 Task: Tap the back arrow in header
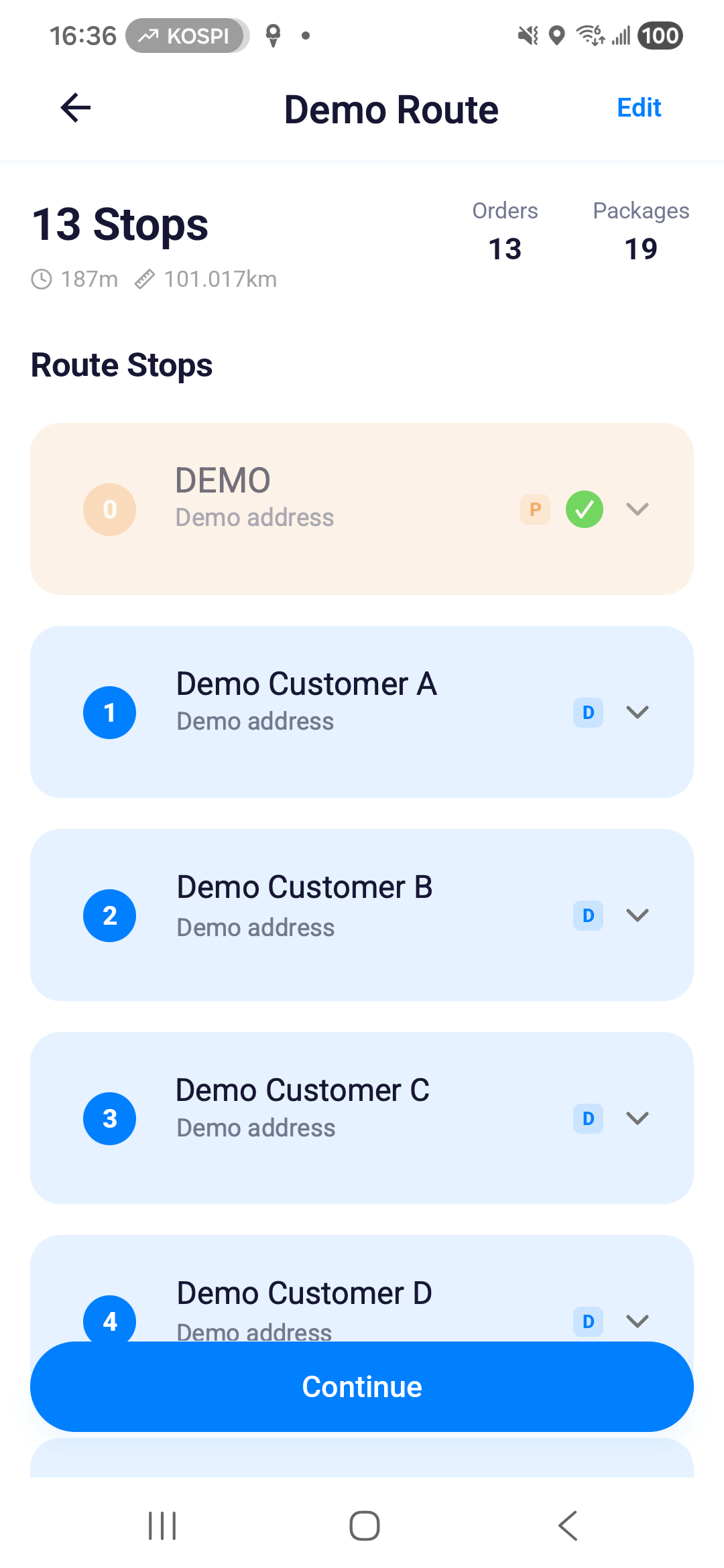tap(76, 108)
